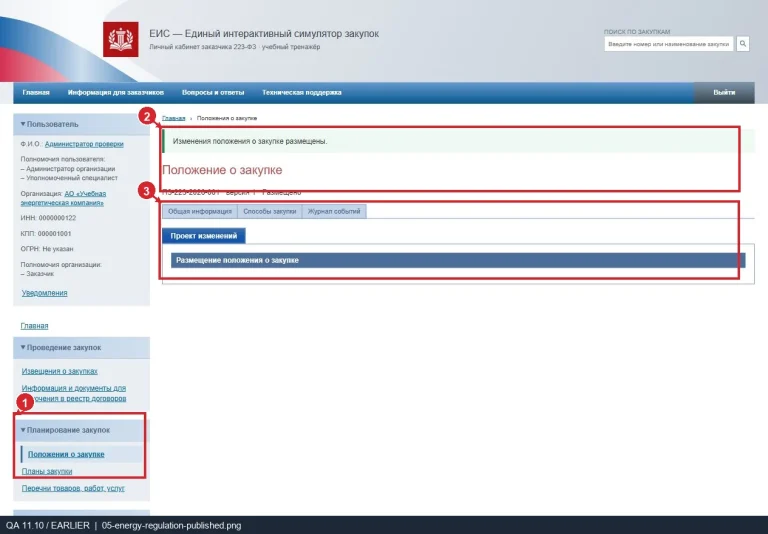Collapse the Пользователь panel
This screenshot has width=768, height=534.
click(81, 124)
